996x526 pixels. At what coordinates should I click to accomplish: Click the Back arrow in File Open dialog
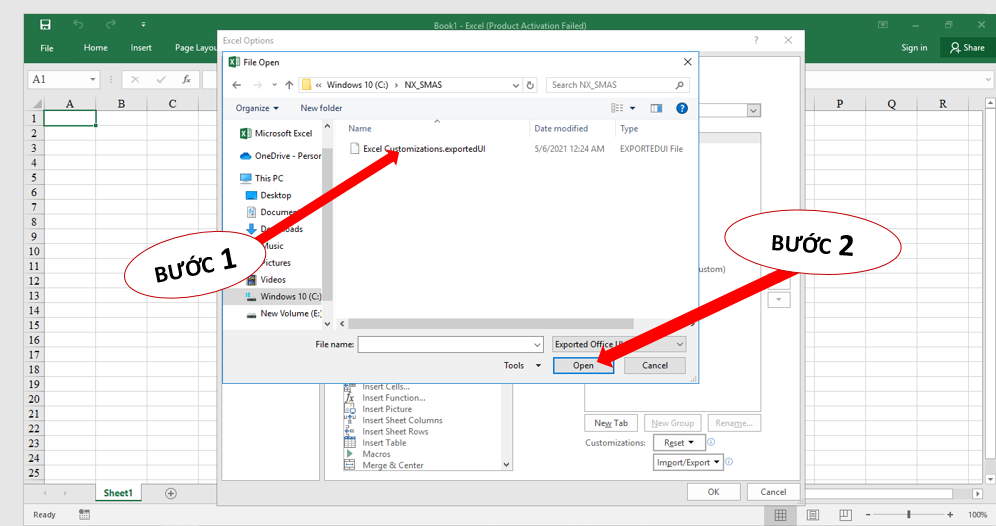point(237,85)
